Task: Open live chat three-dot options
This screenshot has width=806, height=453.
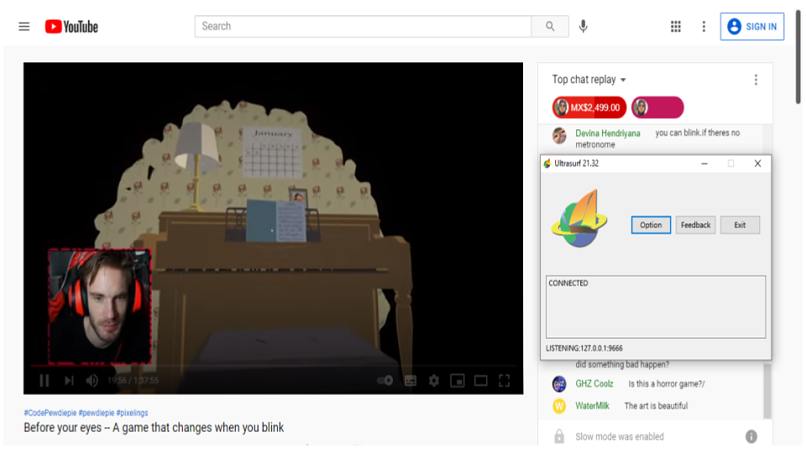Action: click(x=756, y=80)
